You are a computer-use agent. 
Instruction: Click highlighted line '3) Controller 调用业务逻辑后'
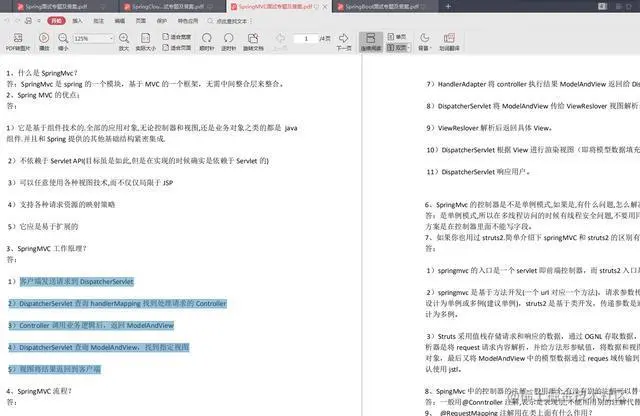point(91,325)
